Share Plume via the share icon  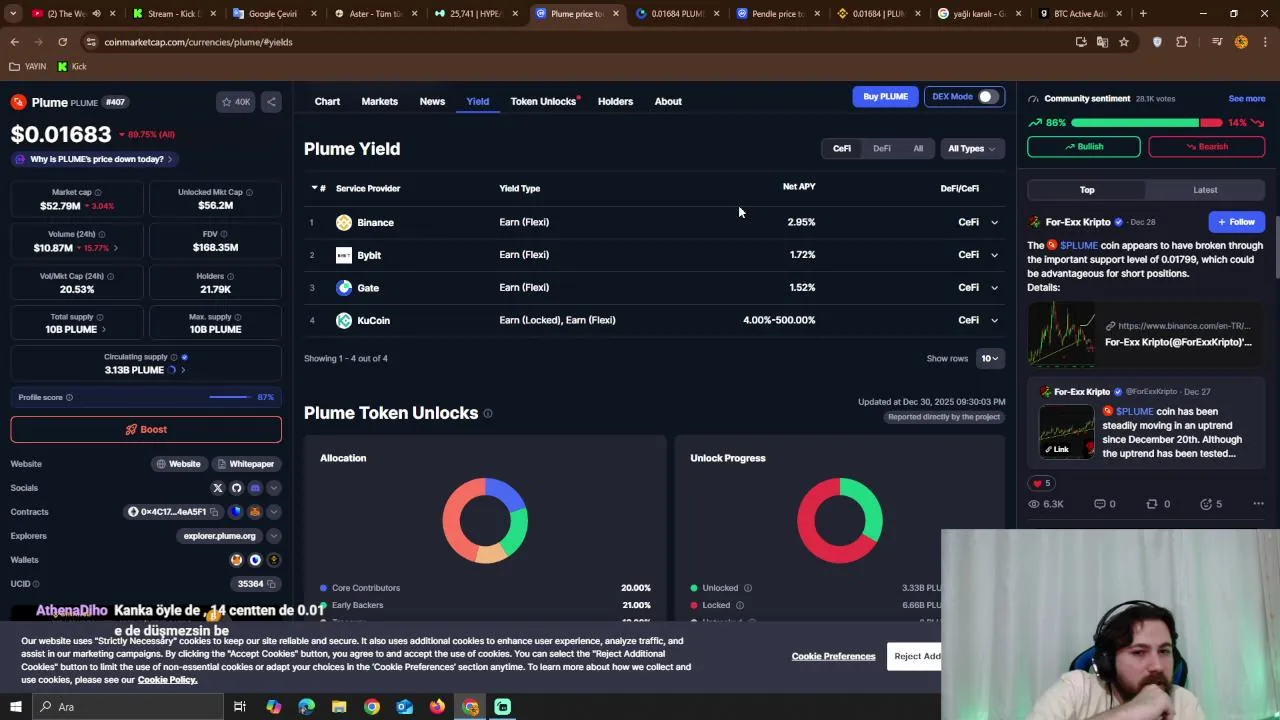point(271,102)
